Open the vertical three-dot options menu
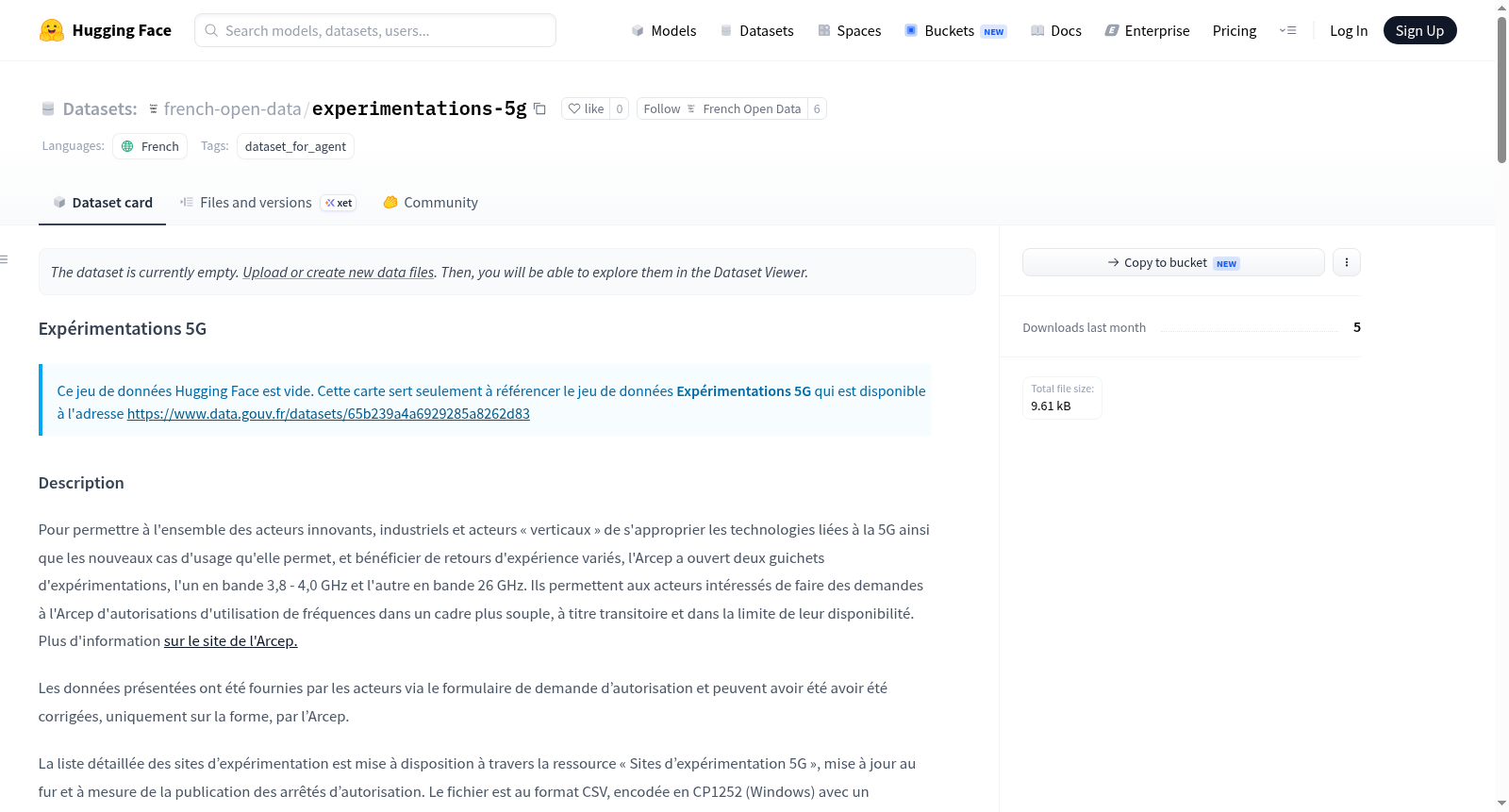Screen dimensions: 1509x812 (x=1347, y=262)
